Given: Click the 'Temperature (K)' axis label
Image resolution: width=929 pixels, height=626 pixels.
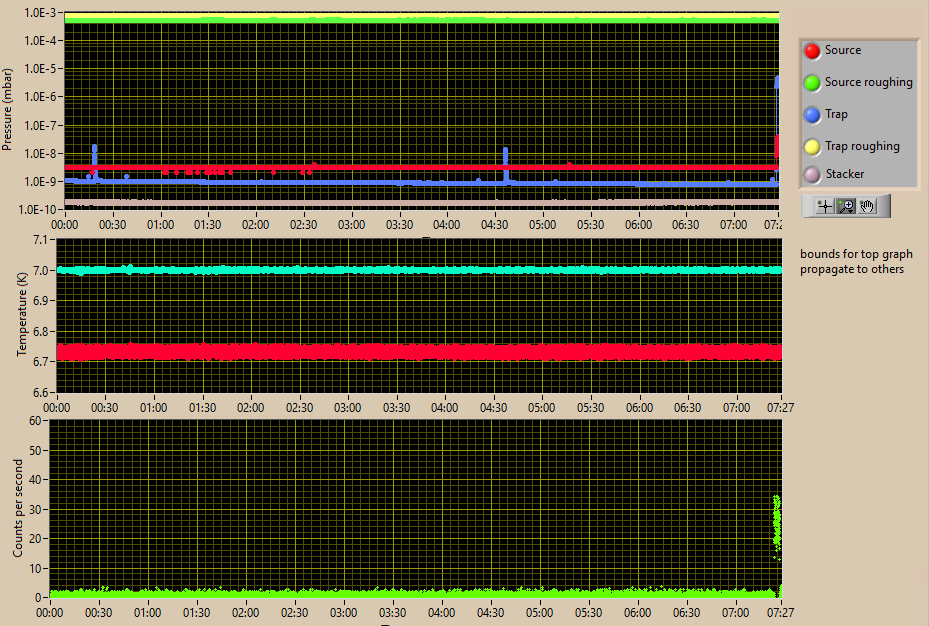Looking at the screenshot, I should [22, 314].
